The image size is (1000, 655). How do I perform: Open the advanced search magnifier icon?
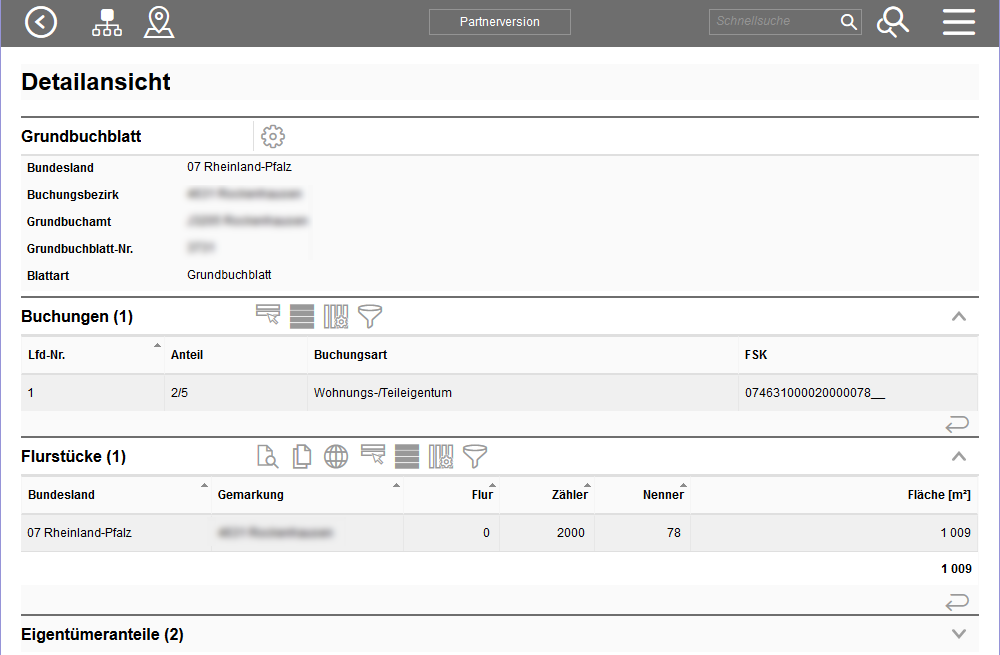click(892, 22)
